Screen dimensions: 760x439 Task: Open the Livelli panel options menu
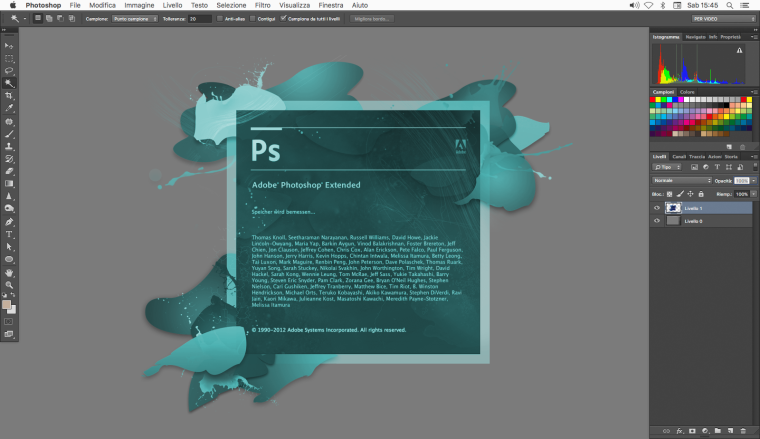754,157
